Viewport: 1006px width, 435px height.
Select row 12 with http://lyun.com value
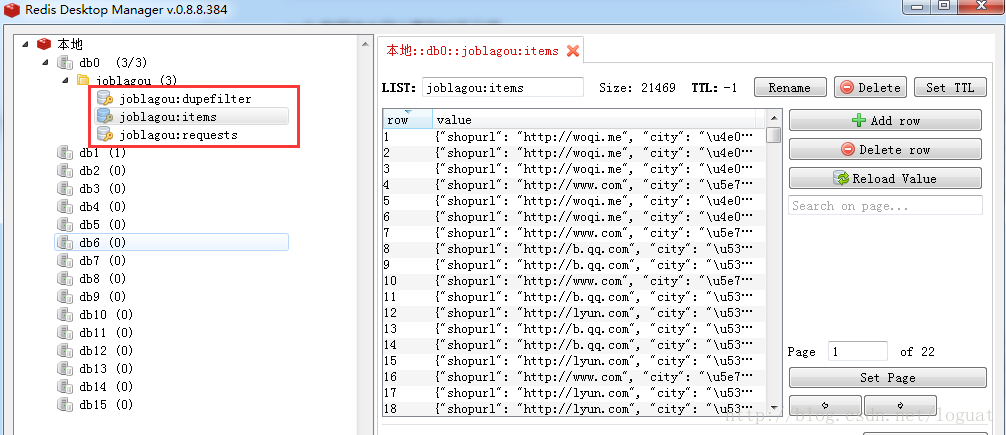pyautogui.click(x=574, y=313)
